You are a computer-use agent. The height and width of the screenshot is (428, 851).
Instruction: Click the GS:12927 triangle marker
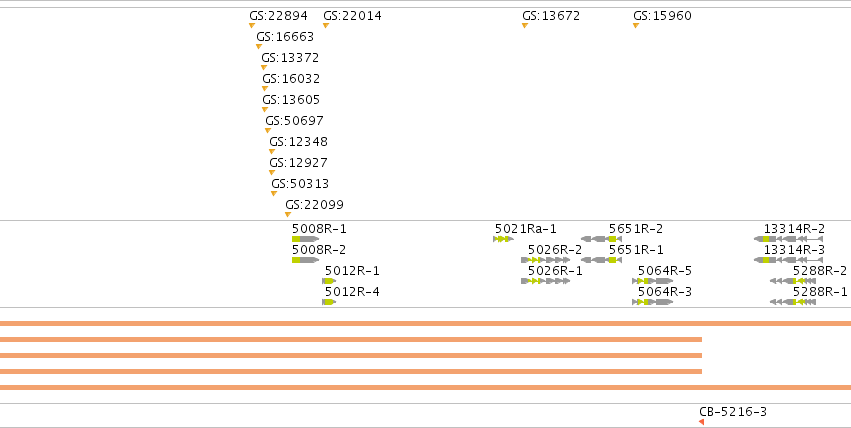point(272,173)
